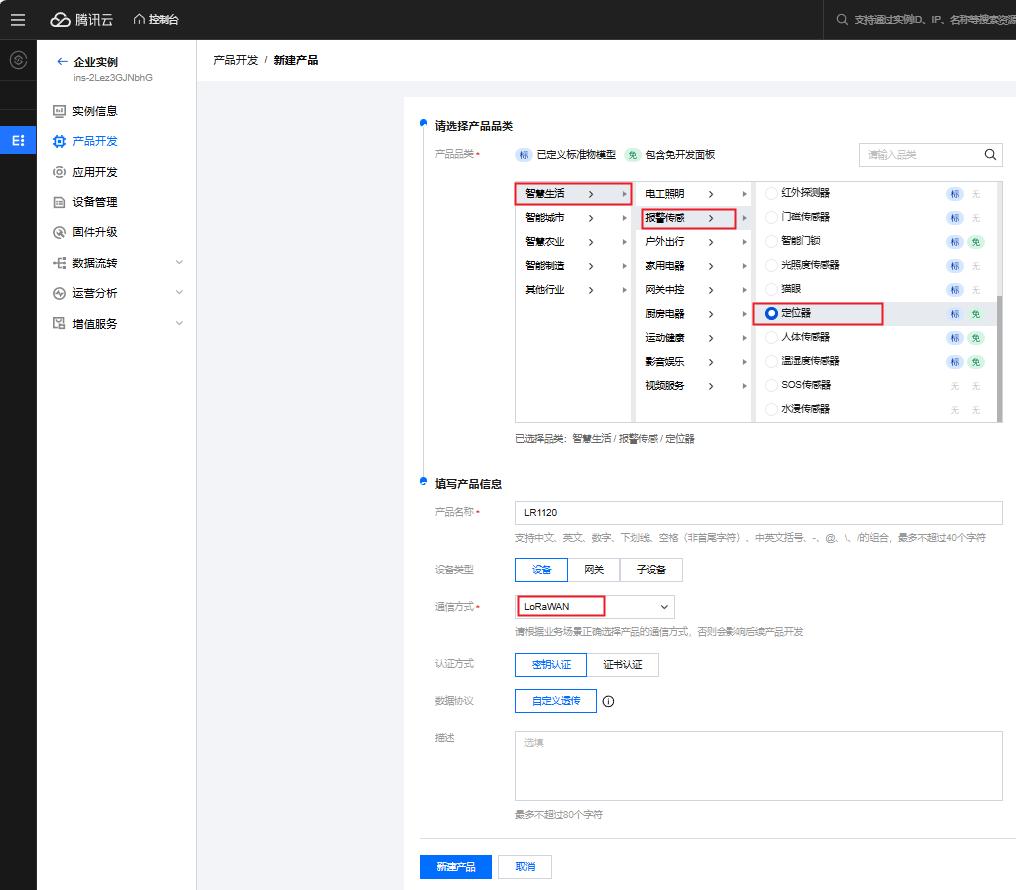Expand the 智能城市 category
This screenshot has height=890, width=1016.
tap(573, 218)
